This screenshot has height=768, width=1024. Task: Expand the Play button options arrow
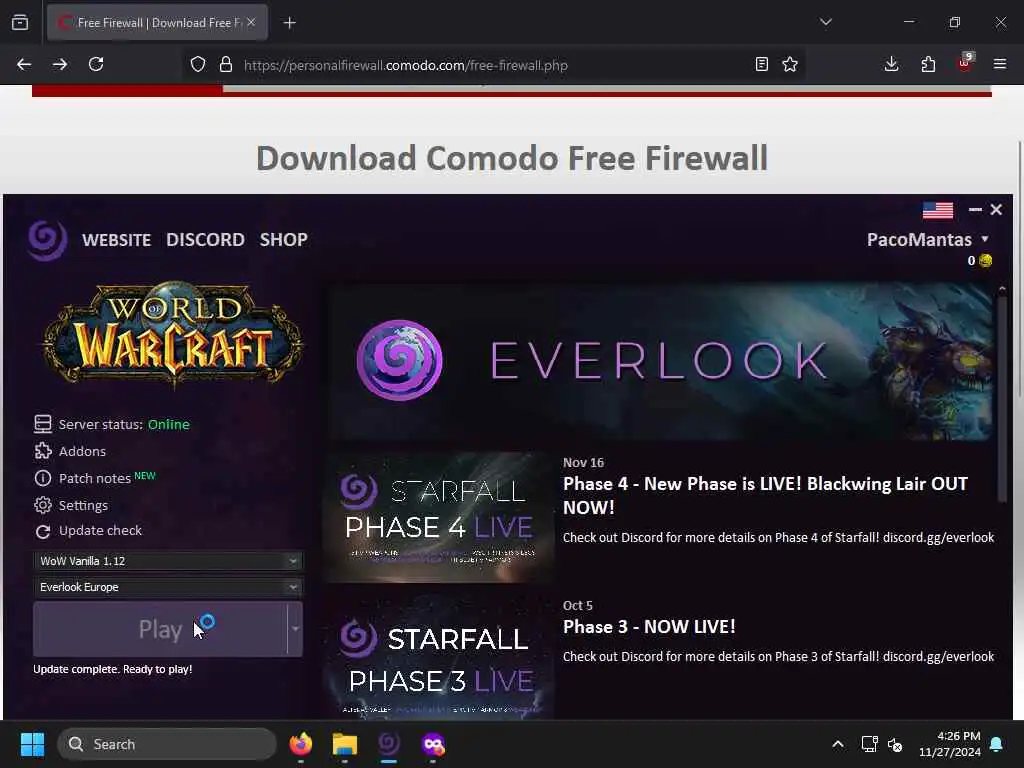(x=295, y=629)
